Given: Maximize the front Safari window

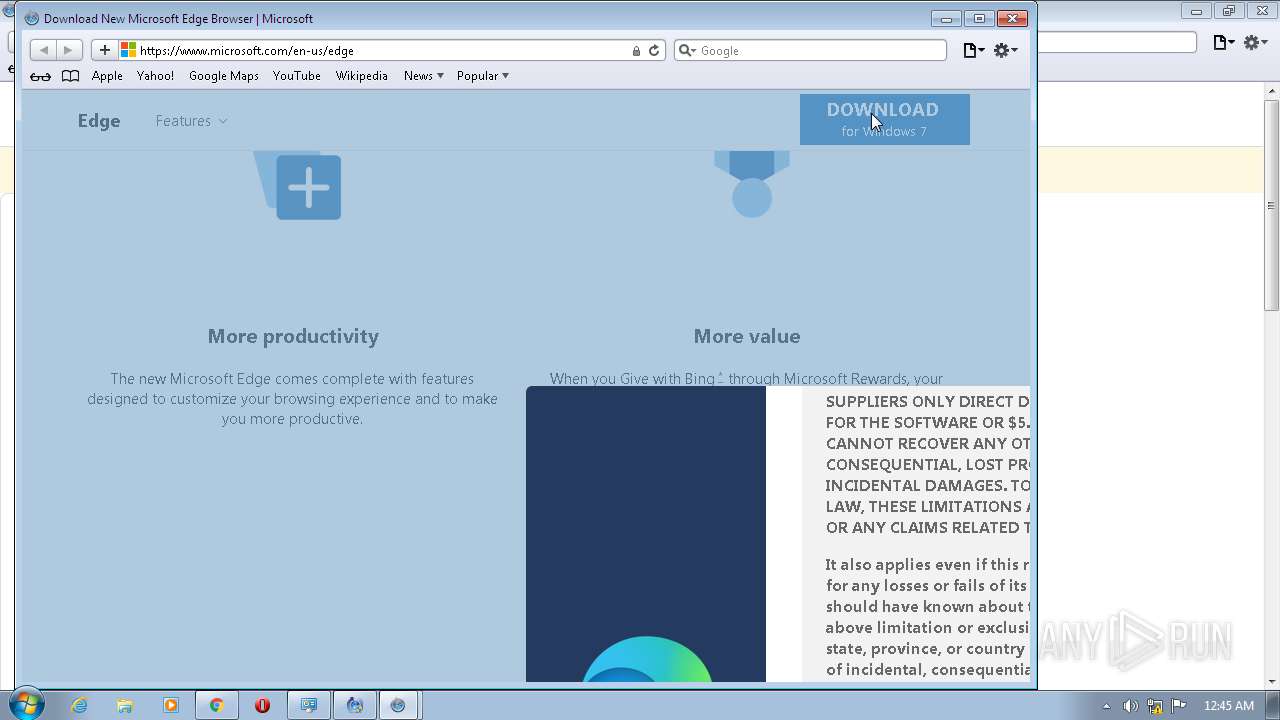Looking at the screenshot, I should (x=979, y=18).
